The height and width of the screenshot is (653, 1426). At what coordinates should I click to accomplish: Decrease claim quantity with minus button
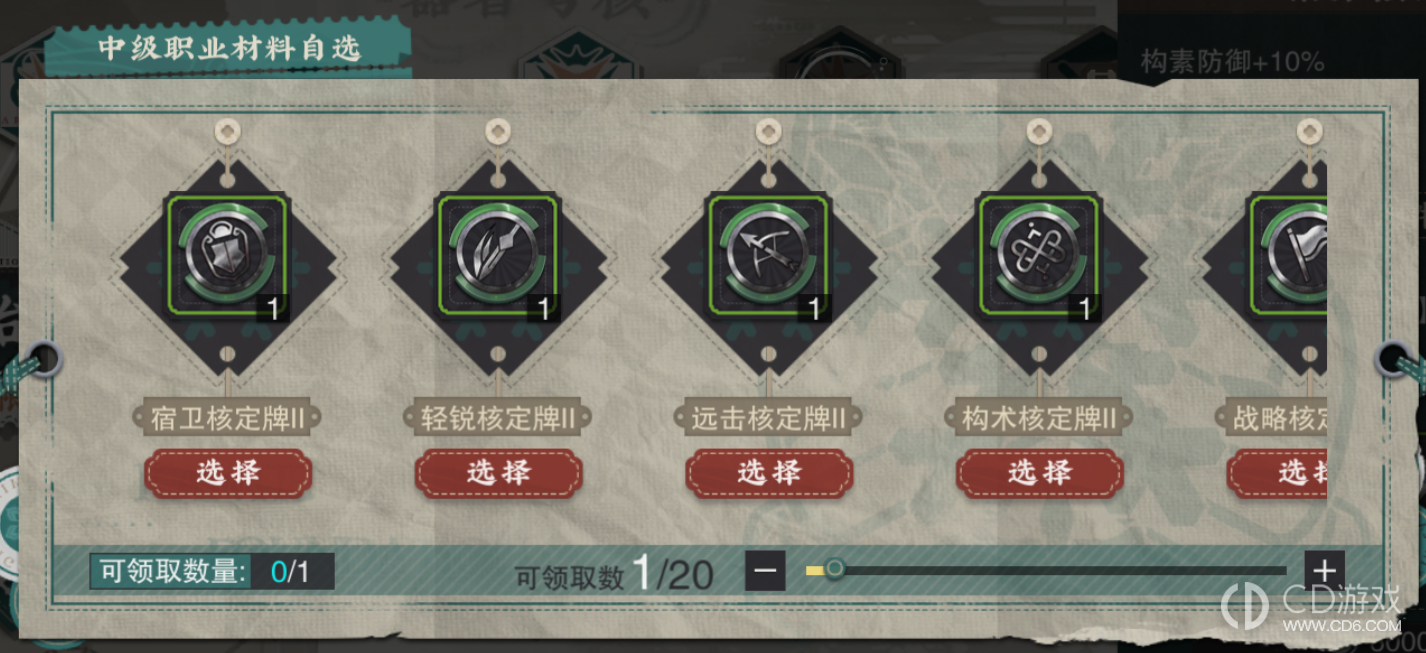pyautogui.click(x=765, y=571)
